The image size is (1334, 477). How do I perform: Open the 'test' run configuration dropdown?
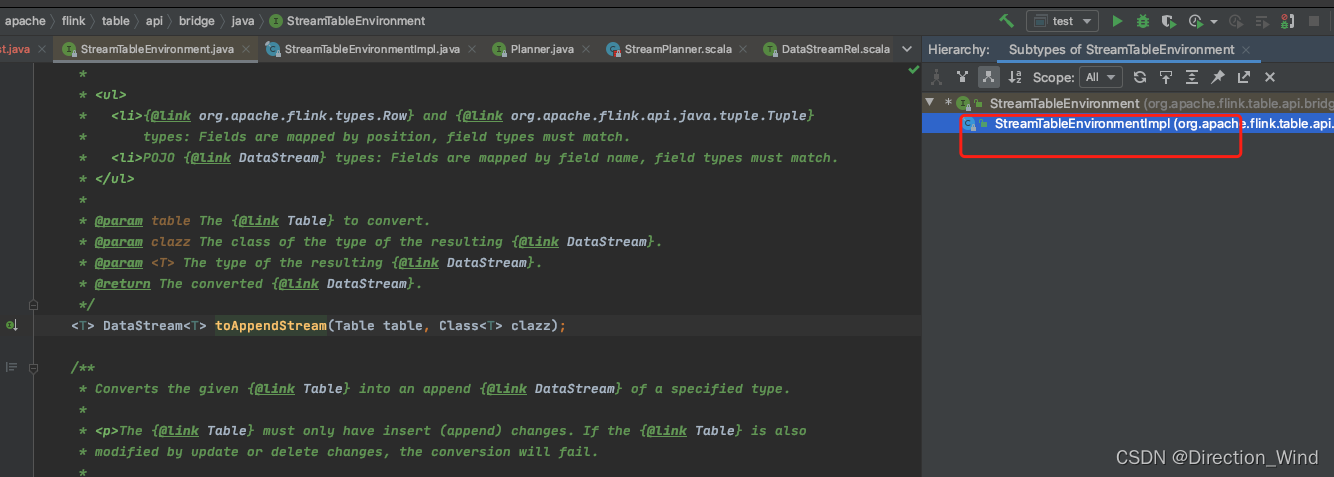[1062, 21]
